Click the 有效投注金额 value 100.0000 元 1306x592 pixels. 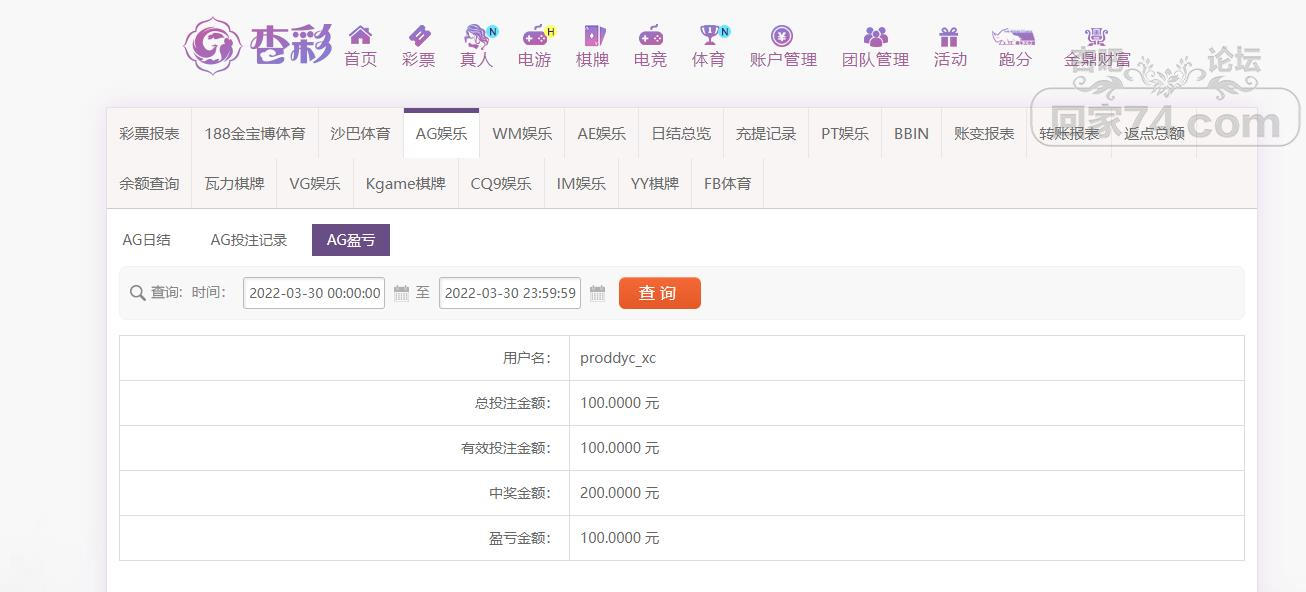pos(620,448)
